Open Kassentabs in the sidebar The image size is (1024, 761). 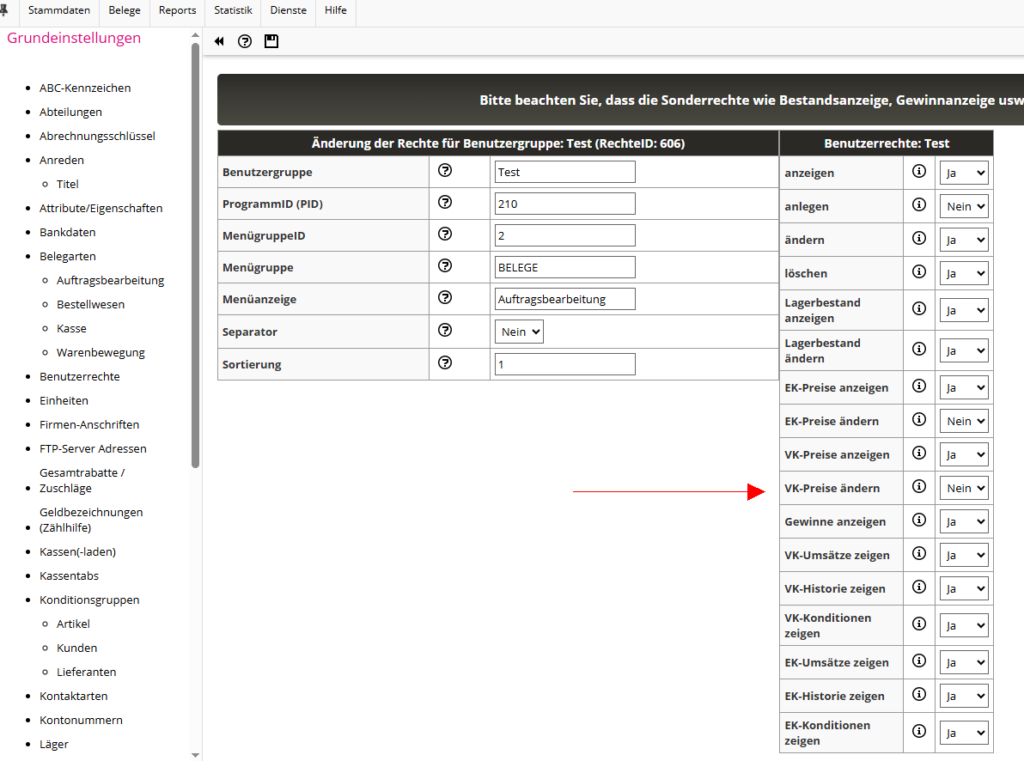point(69,575)
